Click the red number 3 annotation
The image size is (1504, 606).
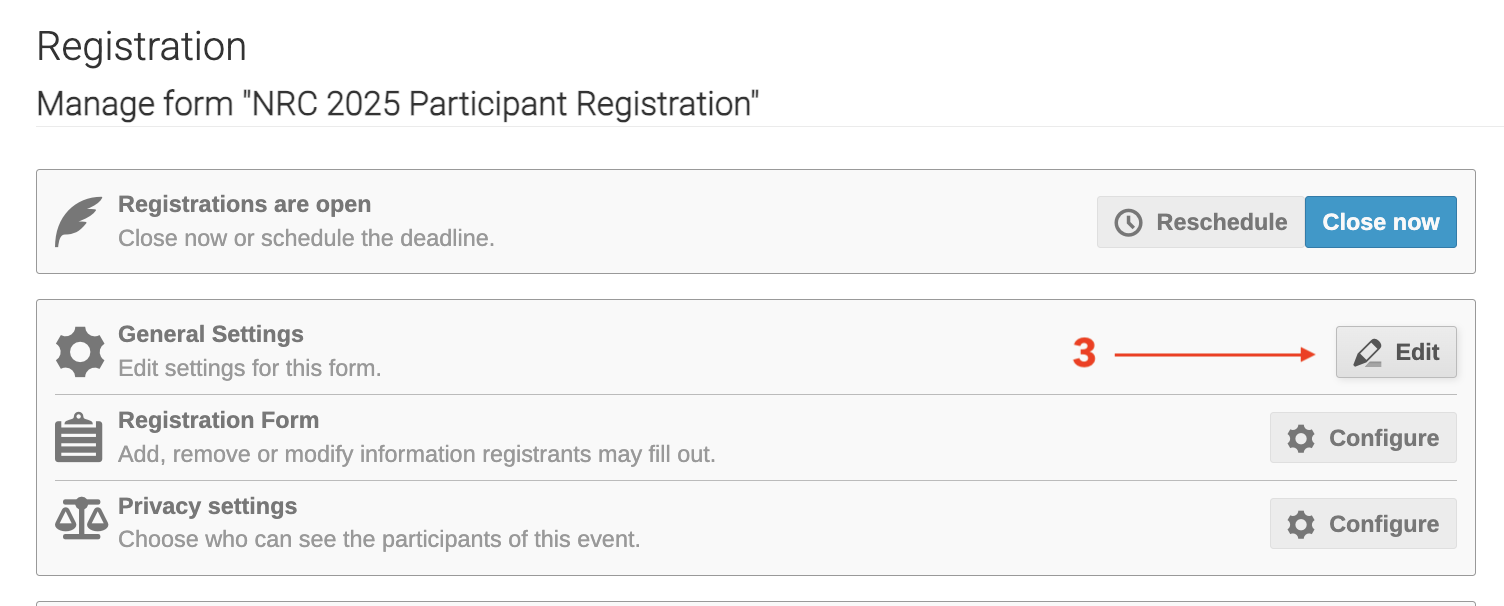(x=1084, y=353)
